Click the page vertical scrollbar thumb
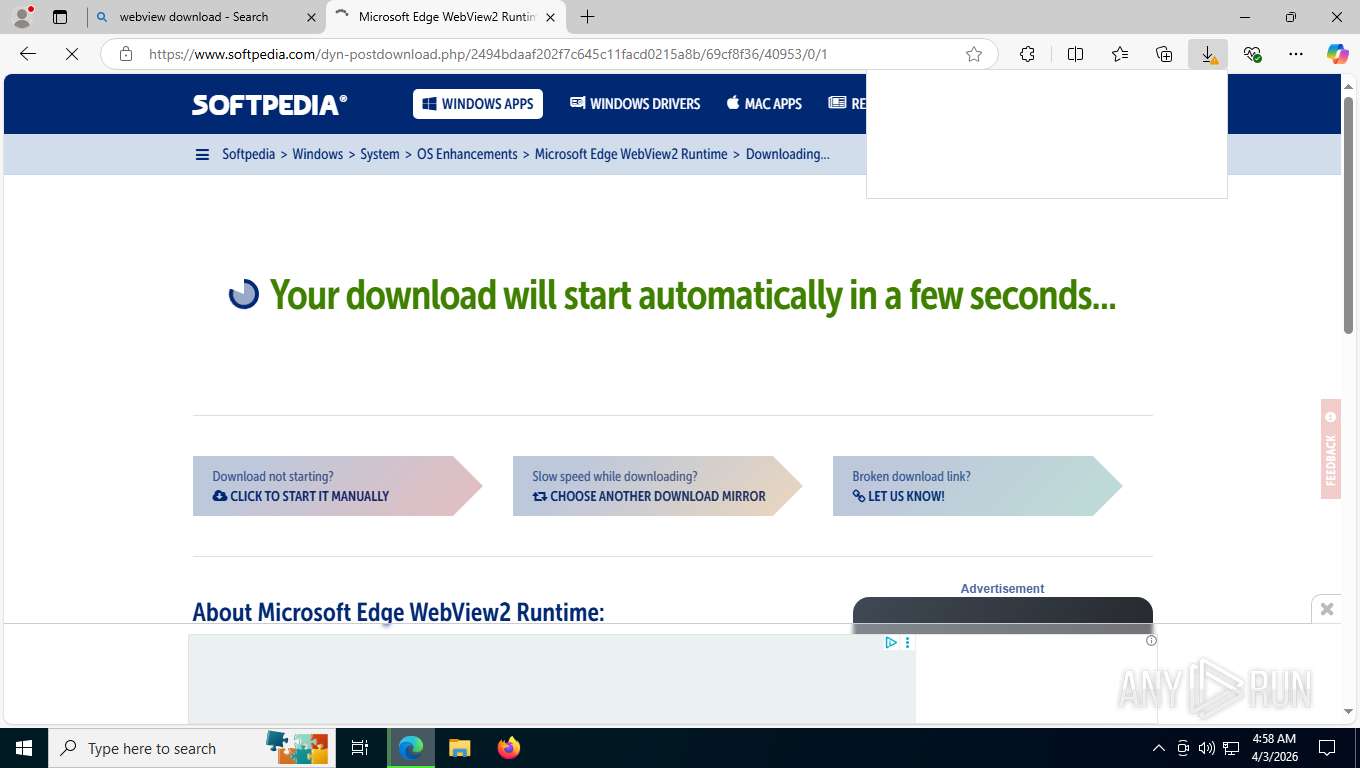The image size is (1360, 768). tap(1349, 214)
